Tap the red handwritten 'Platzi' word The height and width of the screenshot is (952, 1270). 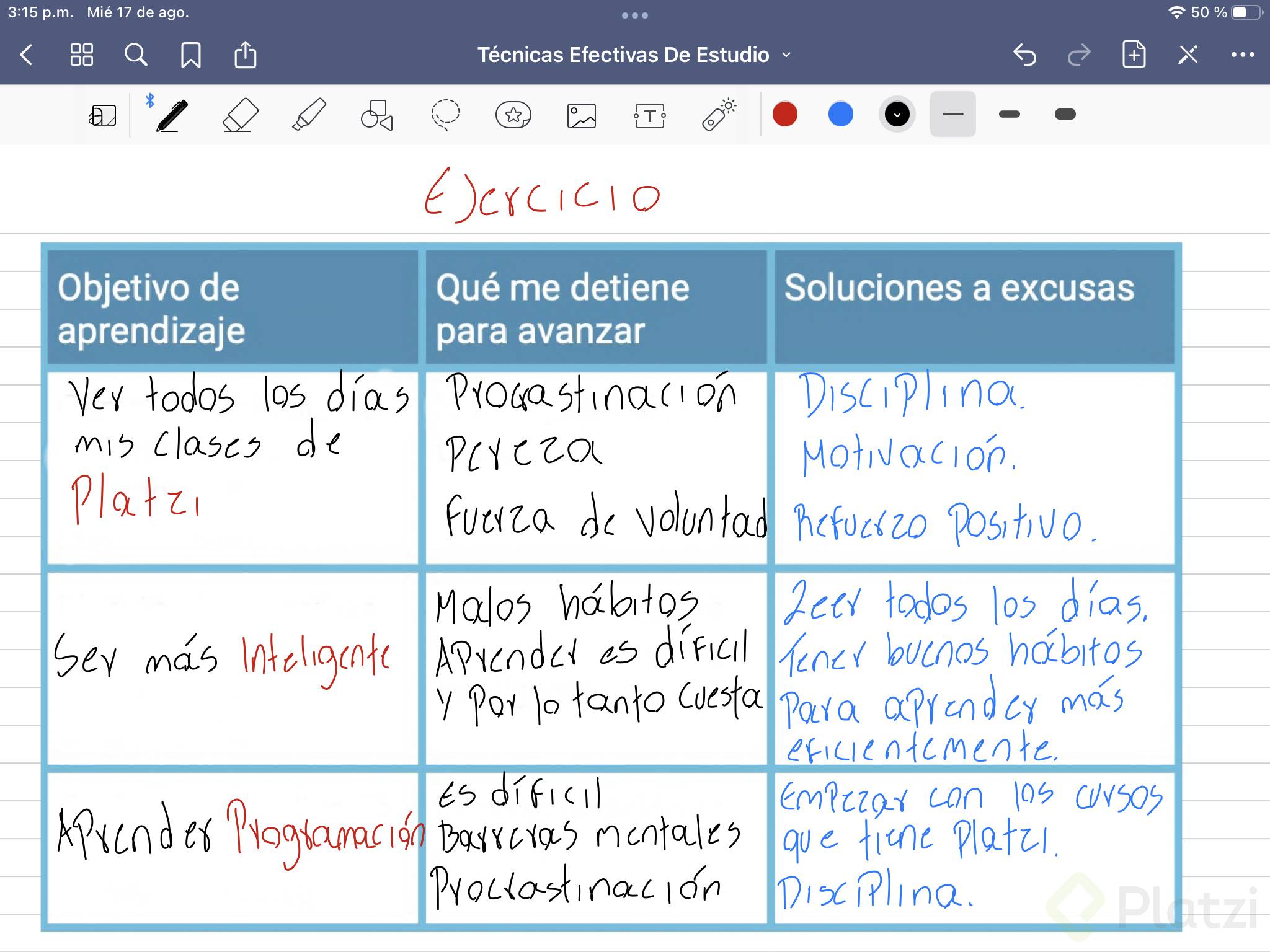pyautogui.click(x=135, y=500)
